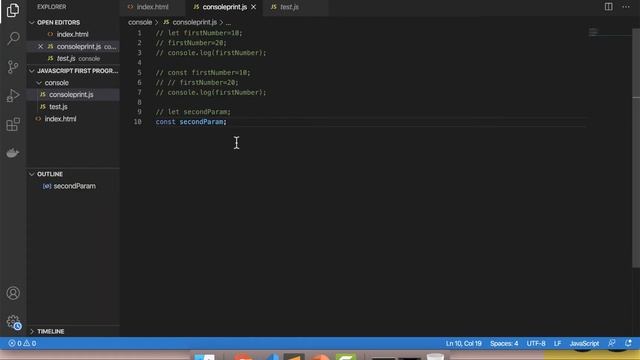Open the Search view in activity bar
Image resolution: width=640 pixels, height=360 pixels.
click(13, 38)
